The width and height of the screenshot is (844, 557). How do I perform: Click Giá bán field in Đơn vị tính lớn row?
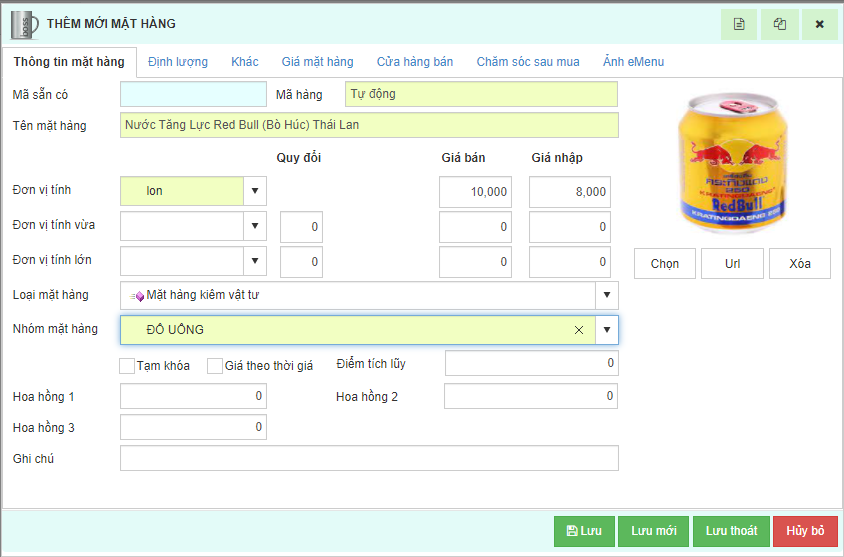(x=475, y=262)
